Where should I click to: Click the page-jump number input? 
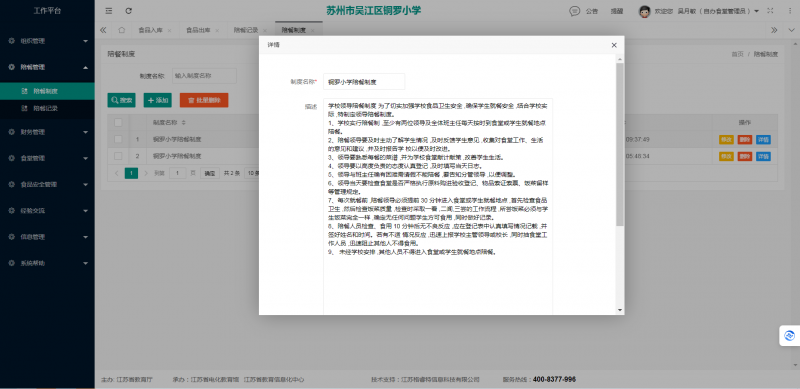tap(178, 173)
